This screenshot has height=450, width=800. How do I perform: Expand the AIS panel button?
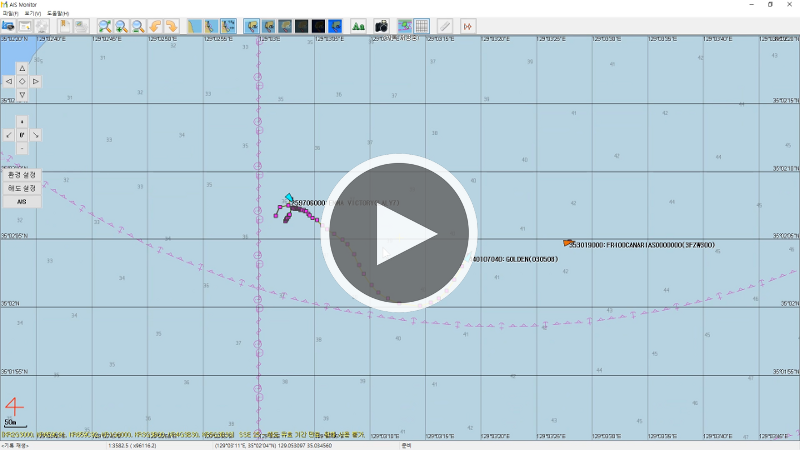pos(22,201)
